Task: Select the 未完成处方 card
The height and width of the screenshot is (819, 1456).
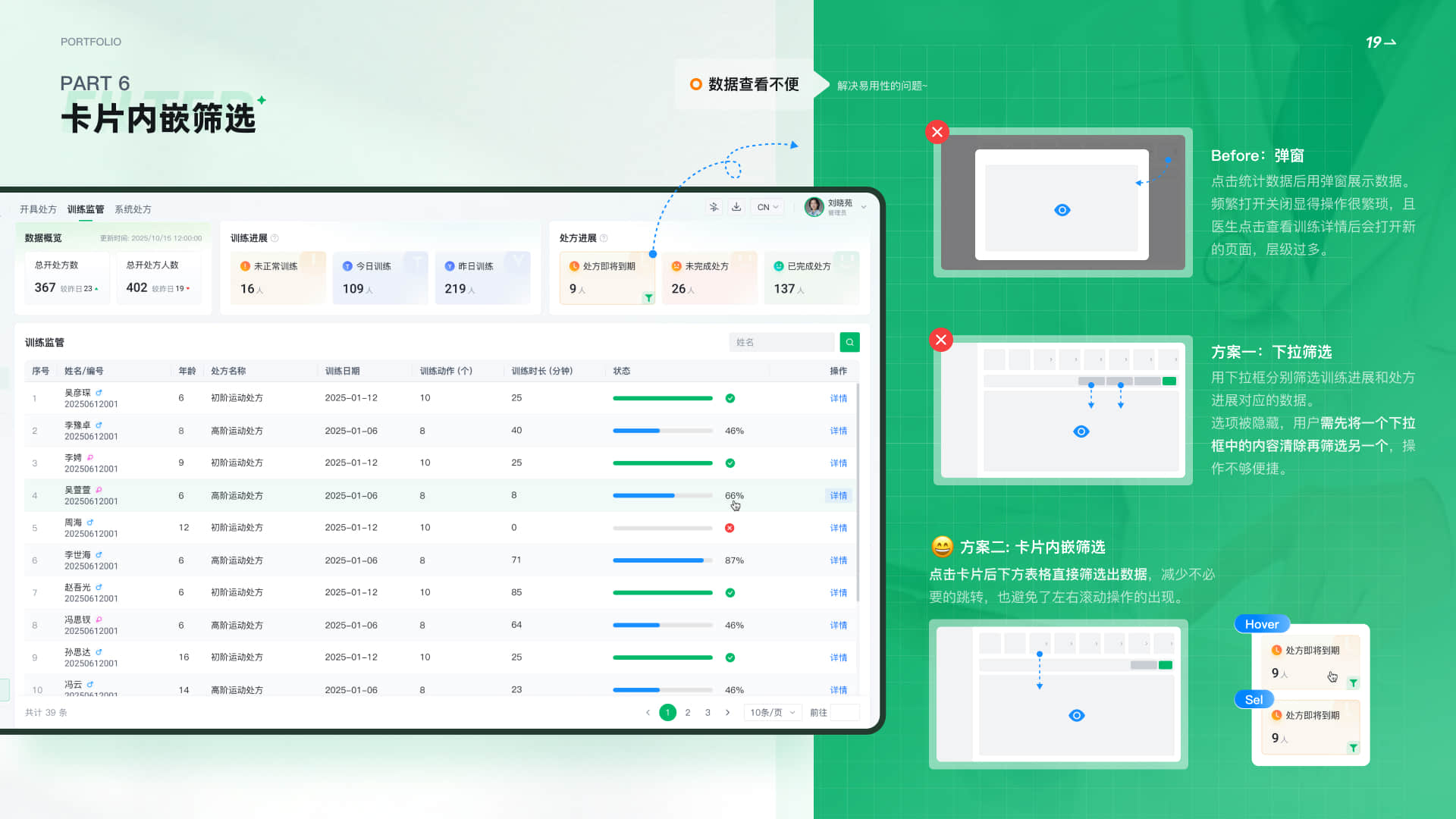Action: coord(709,278)
